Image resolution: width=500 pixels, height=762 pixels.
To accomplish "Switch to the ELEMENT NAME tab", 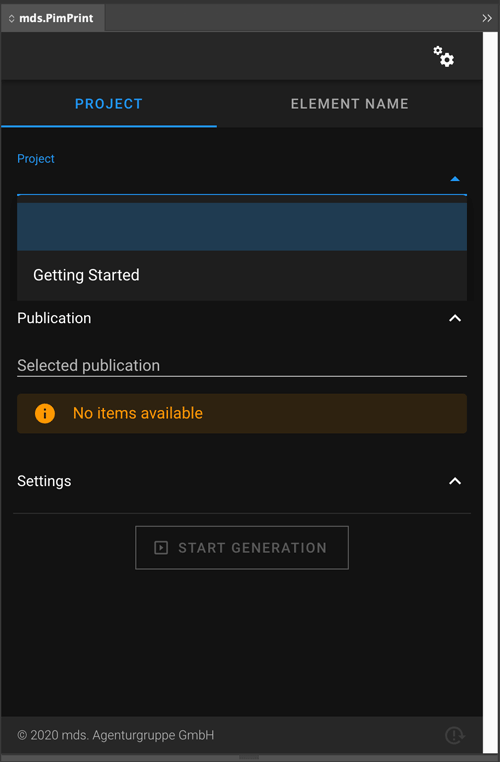I will [x=349, y=104].
